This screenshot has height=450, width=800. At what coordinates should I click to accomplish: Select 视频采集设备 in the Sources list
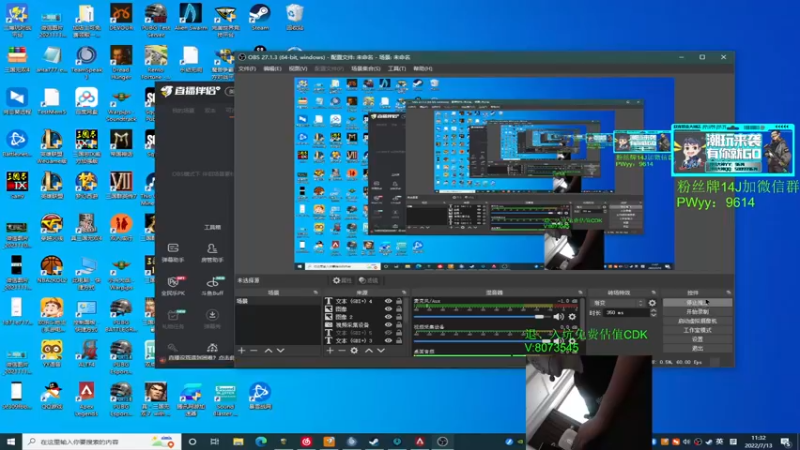[353, 324]
